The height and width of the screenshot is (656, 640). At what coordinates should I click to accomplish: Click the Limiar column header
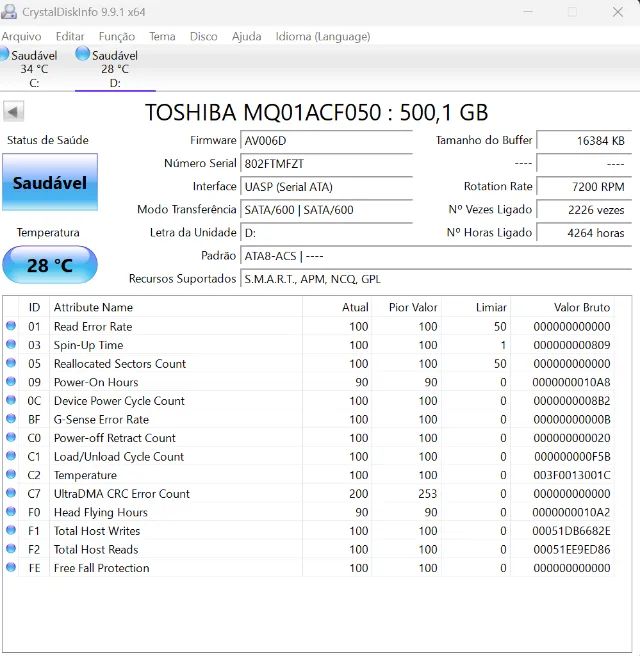point(476,307)
